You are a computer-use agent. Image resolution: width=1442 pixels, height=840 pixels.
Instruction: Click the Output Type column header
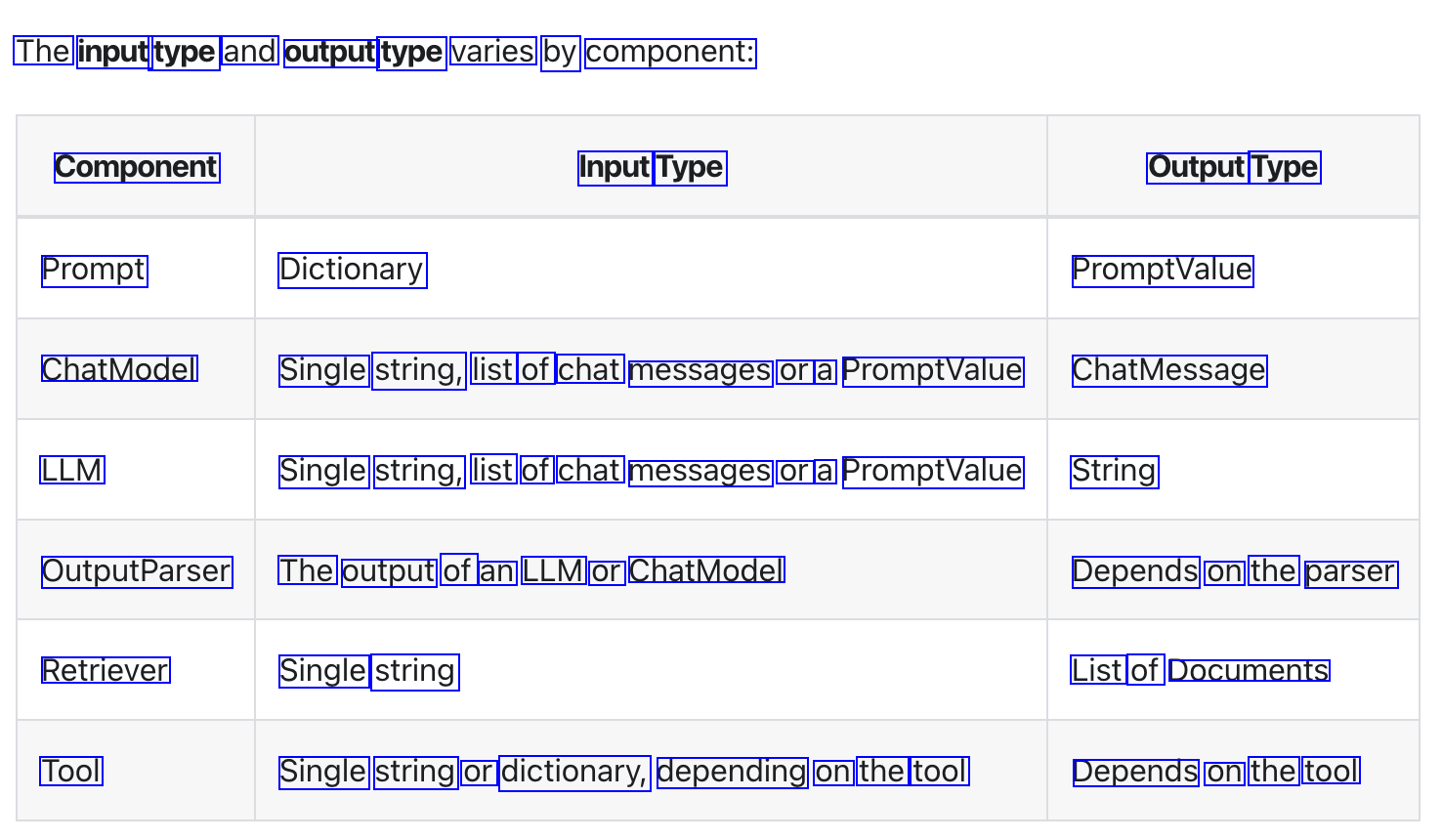[1234, 167]
